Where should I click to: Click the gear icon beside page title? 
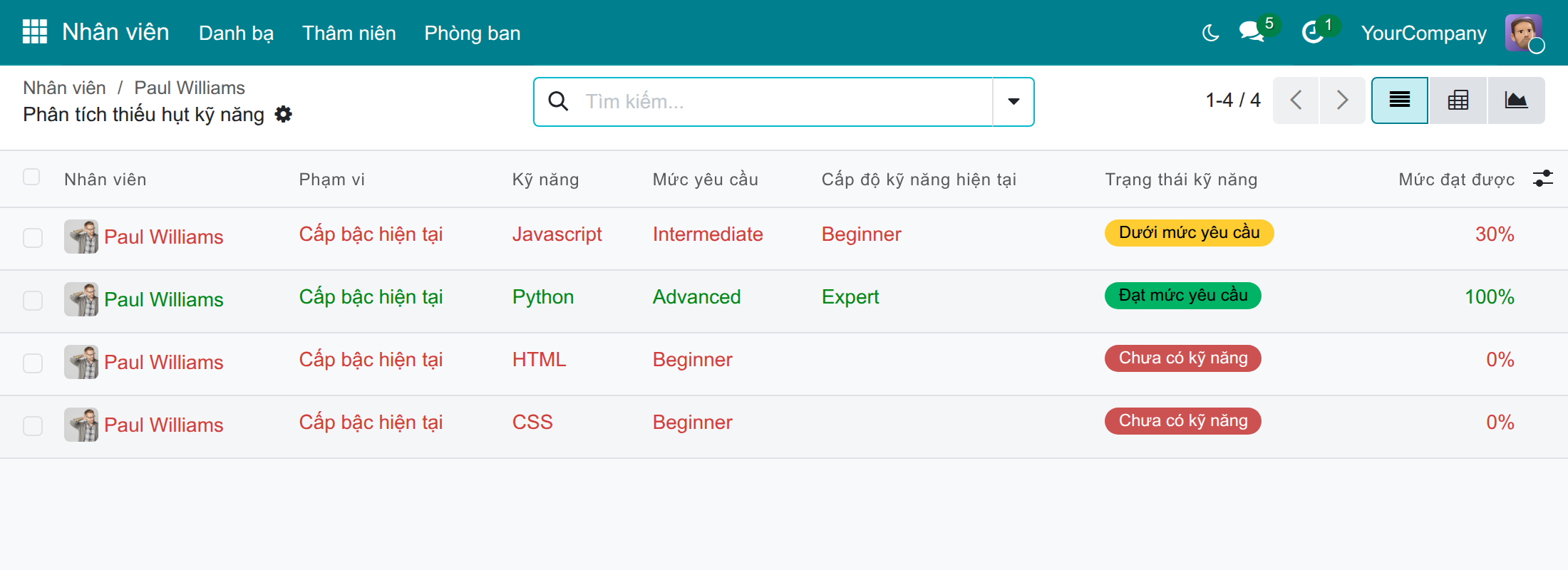pos(284,115)
